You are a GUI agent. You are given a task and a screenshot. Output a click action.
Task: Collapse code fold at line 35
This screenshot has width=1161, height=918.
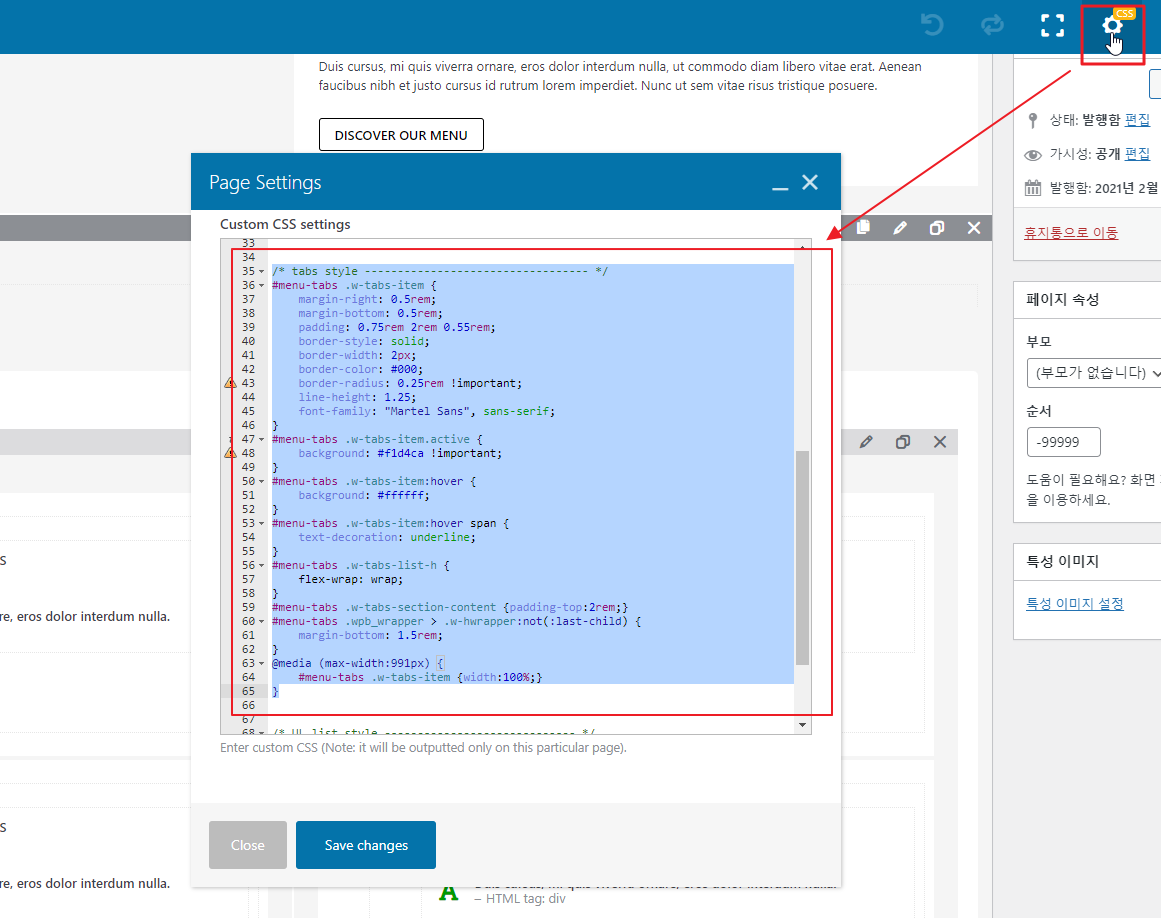click(x=261, y=272)
